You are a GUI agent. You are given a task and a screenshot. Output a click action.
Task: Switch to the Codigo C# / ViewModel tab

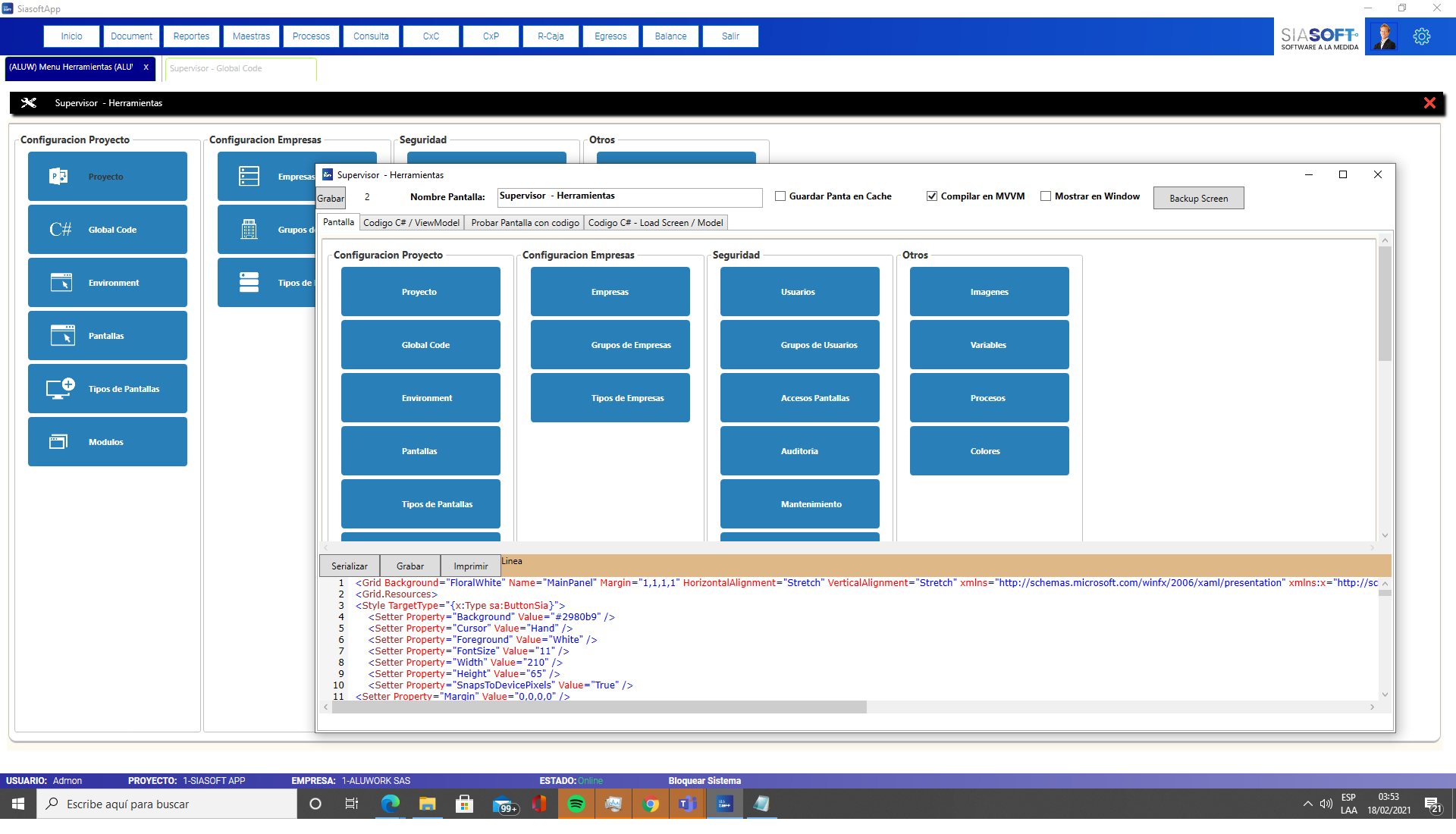click(411, 222)
